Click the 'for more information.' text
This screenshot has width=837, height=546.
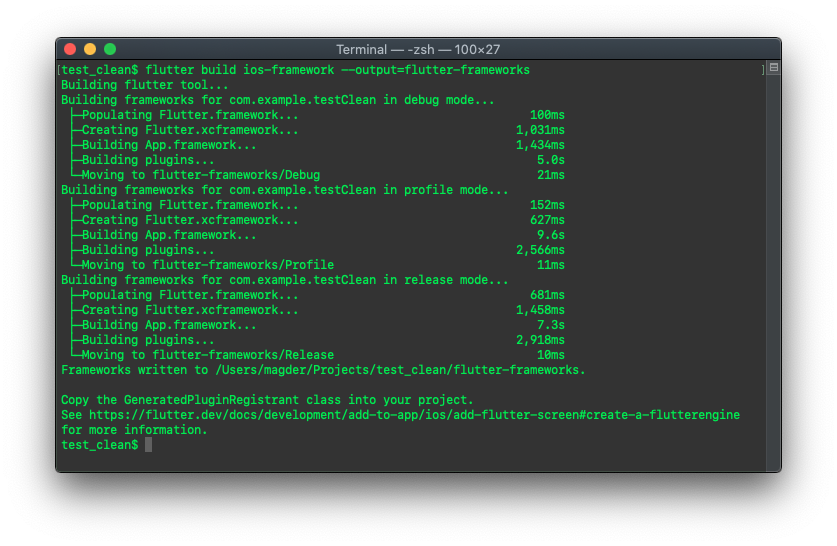point(134,430)
